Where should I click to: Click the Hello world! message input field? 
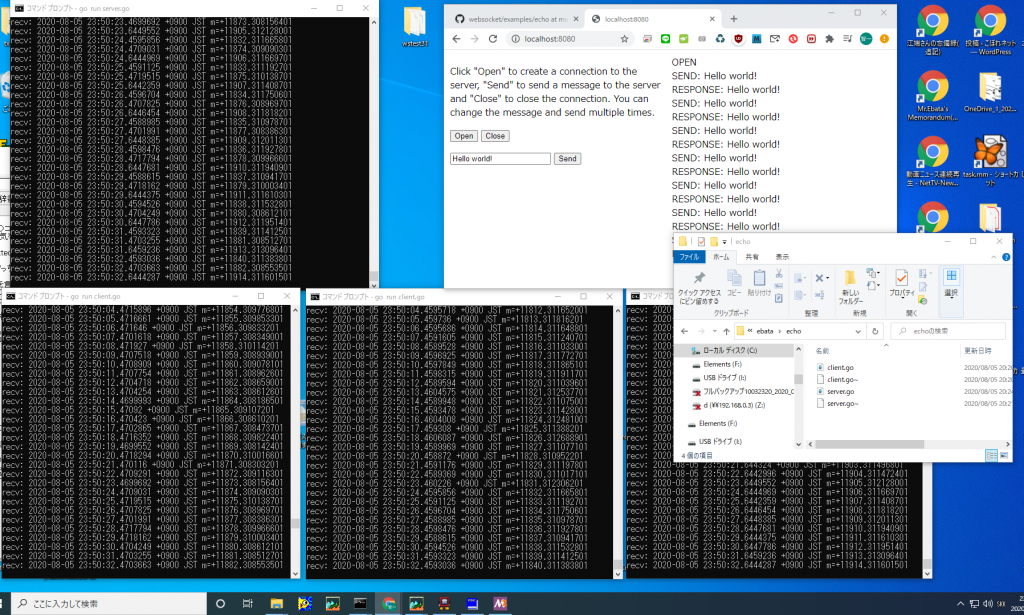(500, 159)
